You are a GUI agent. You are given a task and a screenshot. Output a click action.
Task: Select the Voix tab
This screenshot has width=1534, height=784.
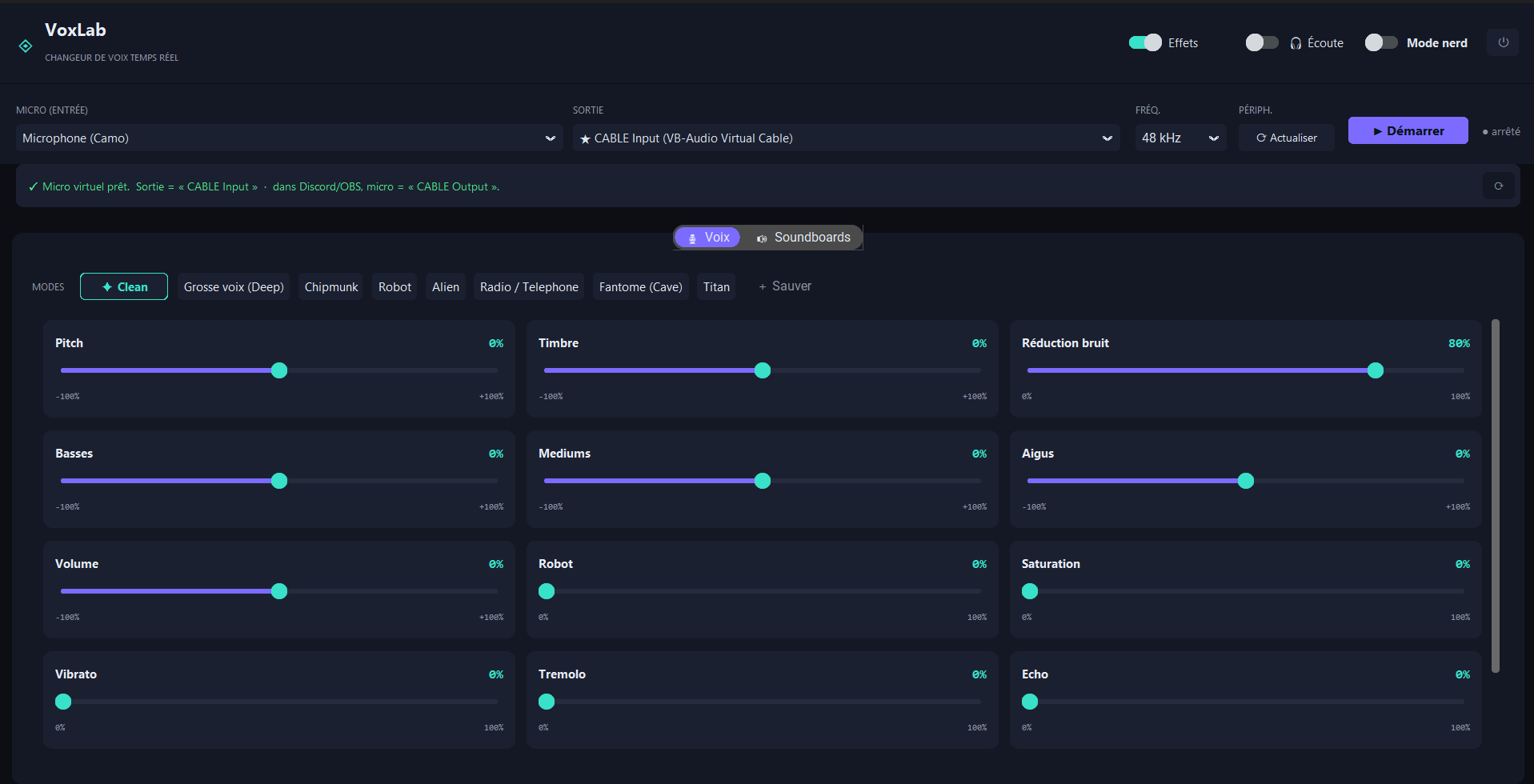click(x=708, y=237)
